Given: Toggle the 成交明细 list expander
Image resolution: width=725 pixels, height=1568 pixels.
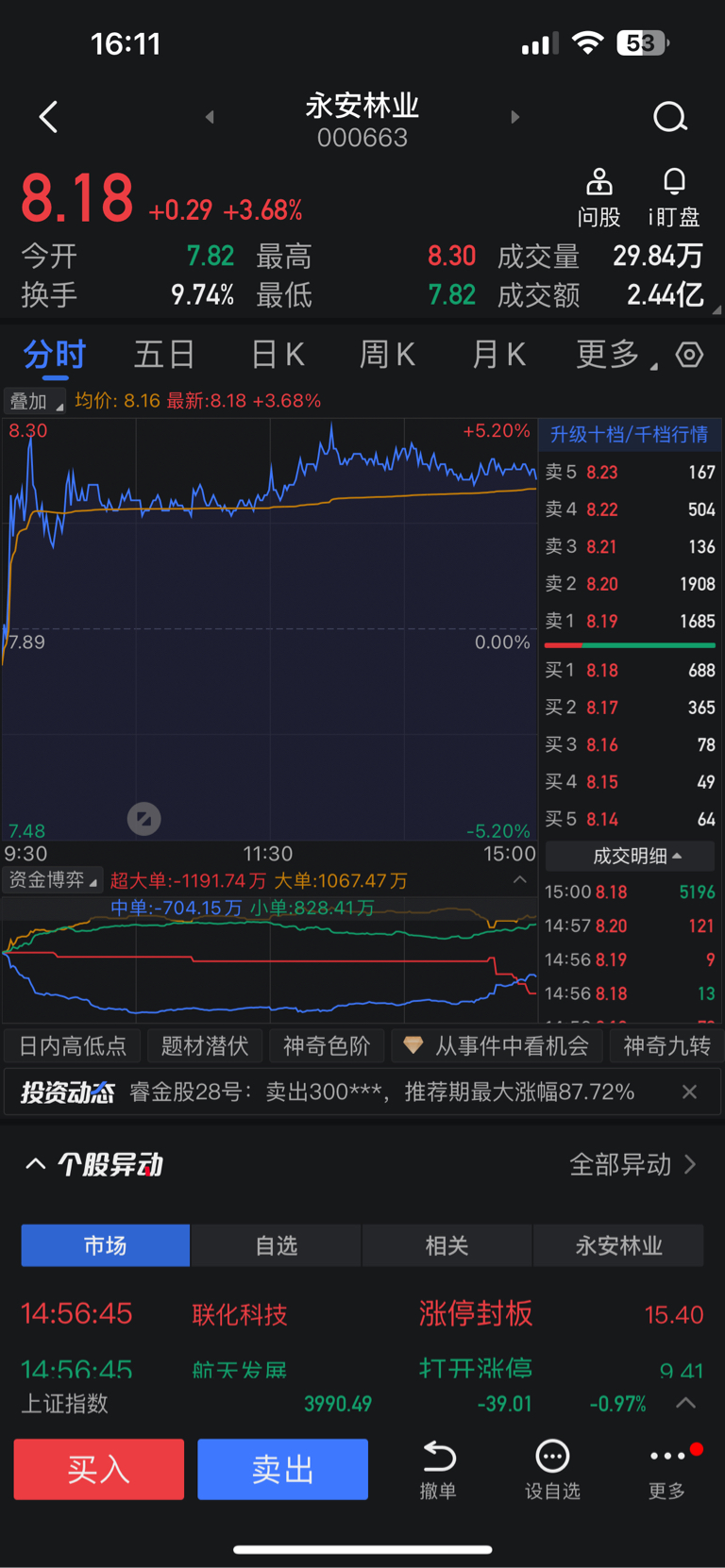Looking at the screenshot, I should pos(630,856).
